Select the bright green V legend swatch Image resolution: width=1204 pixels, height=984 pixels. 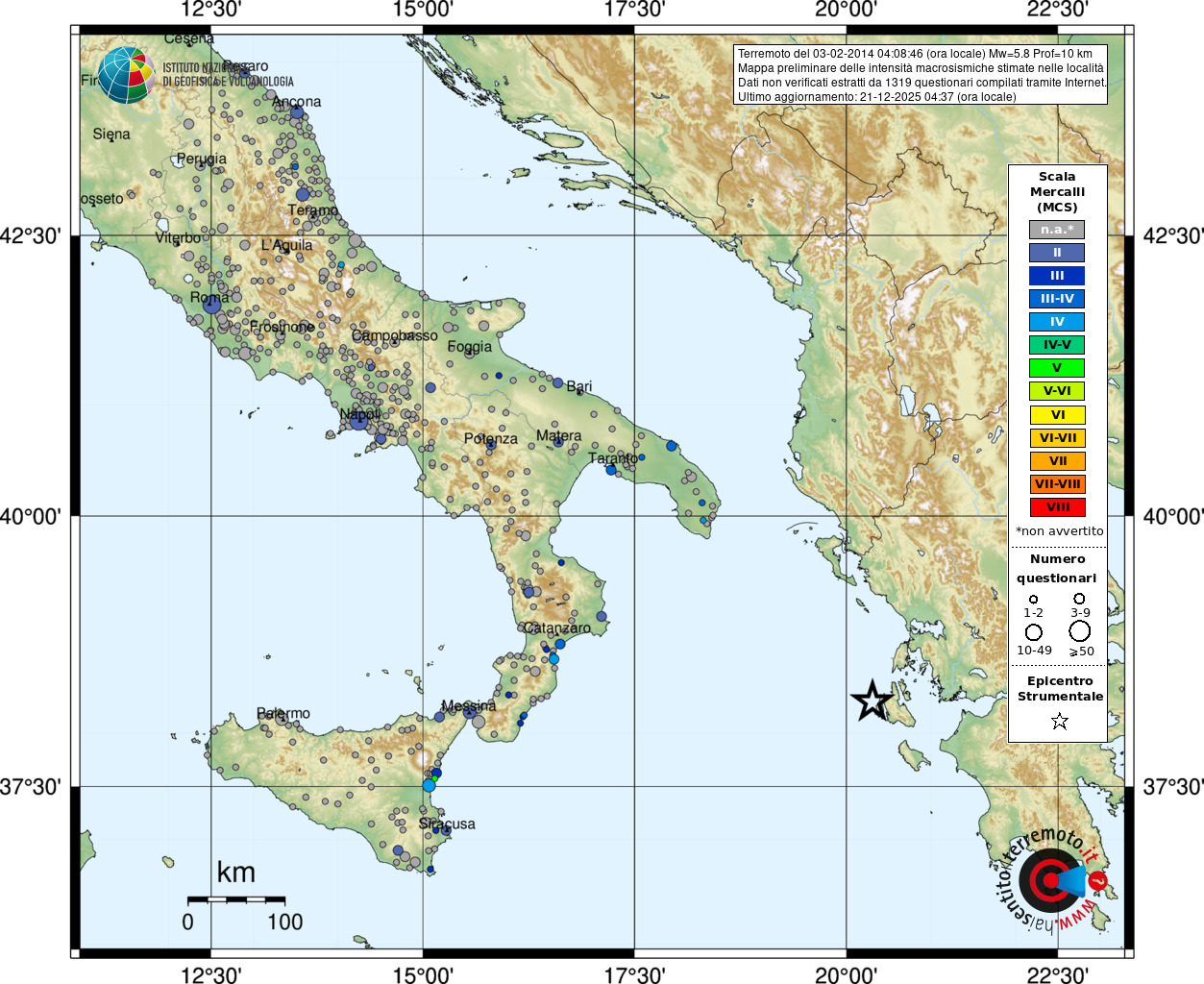pyautogui.click(x=1057, y=368)
